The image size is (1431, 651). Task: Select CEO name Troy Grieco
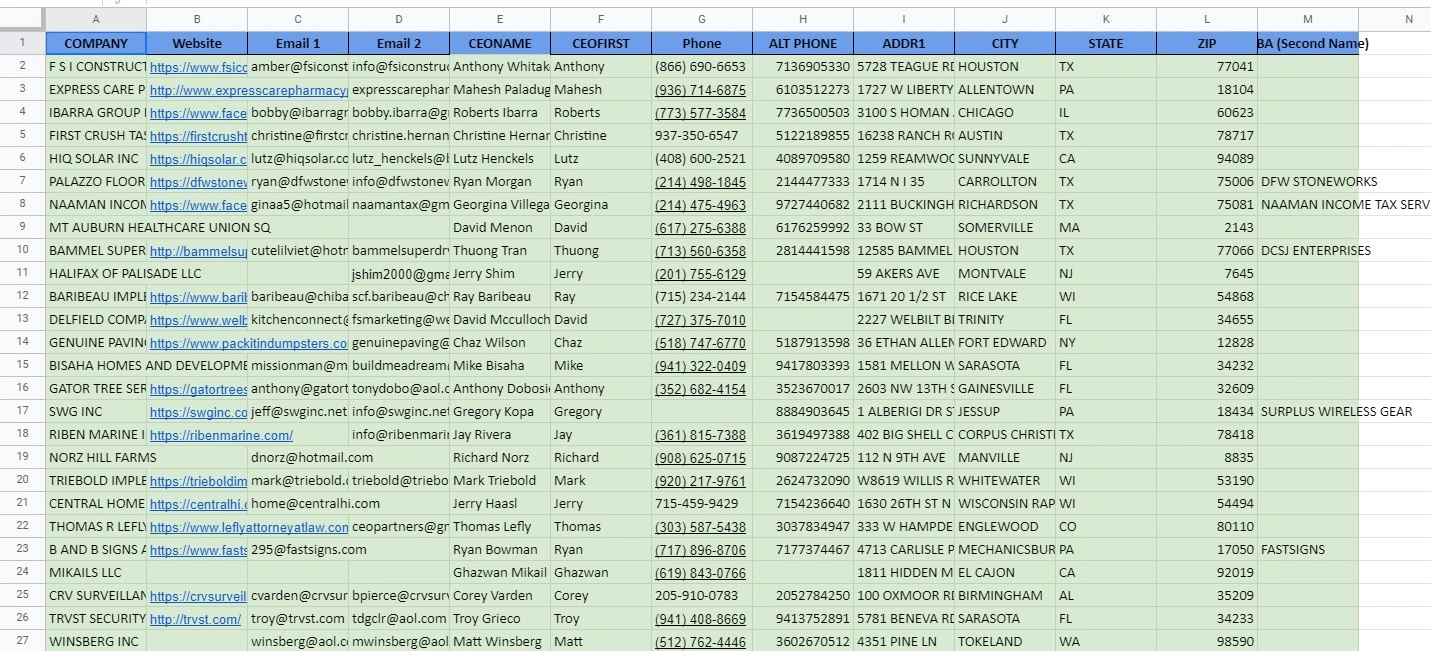coord(500,619)
